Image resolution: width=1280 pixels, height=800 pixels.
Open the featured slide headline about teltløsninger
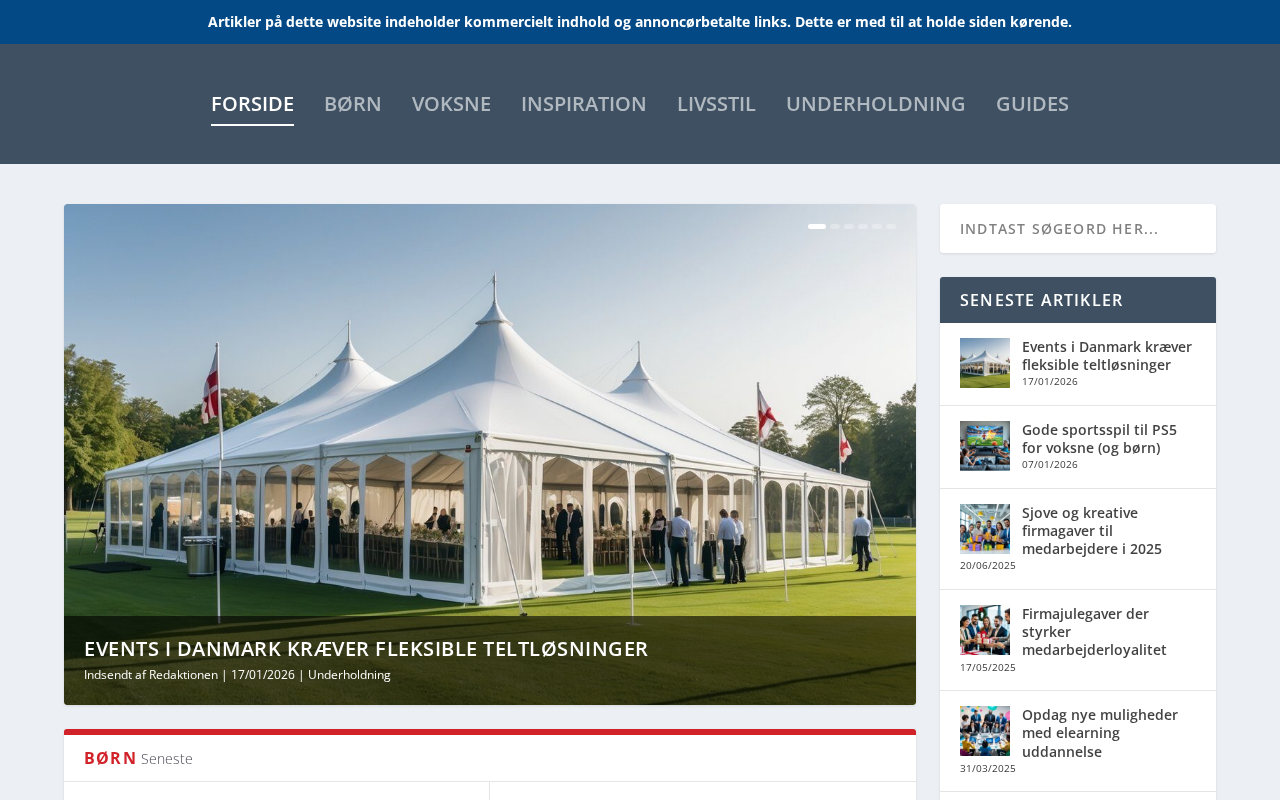pos(366,649)
